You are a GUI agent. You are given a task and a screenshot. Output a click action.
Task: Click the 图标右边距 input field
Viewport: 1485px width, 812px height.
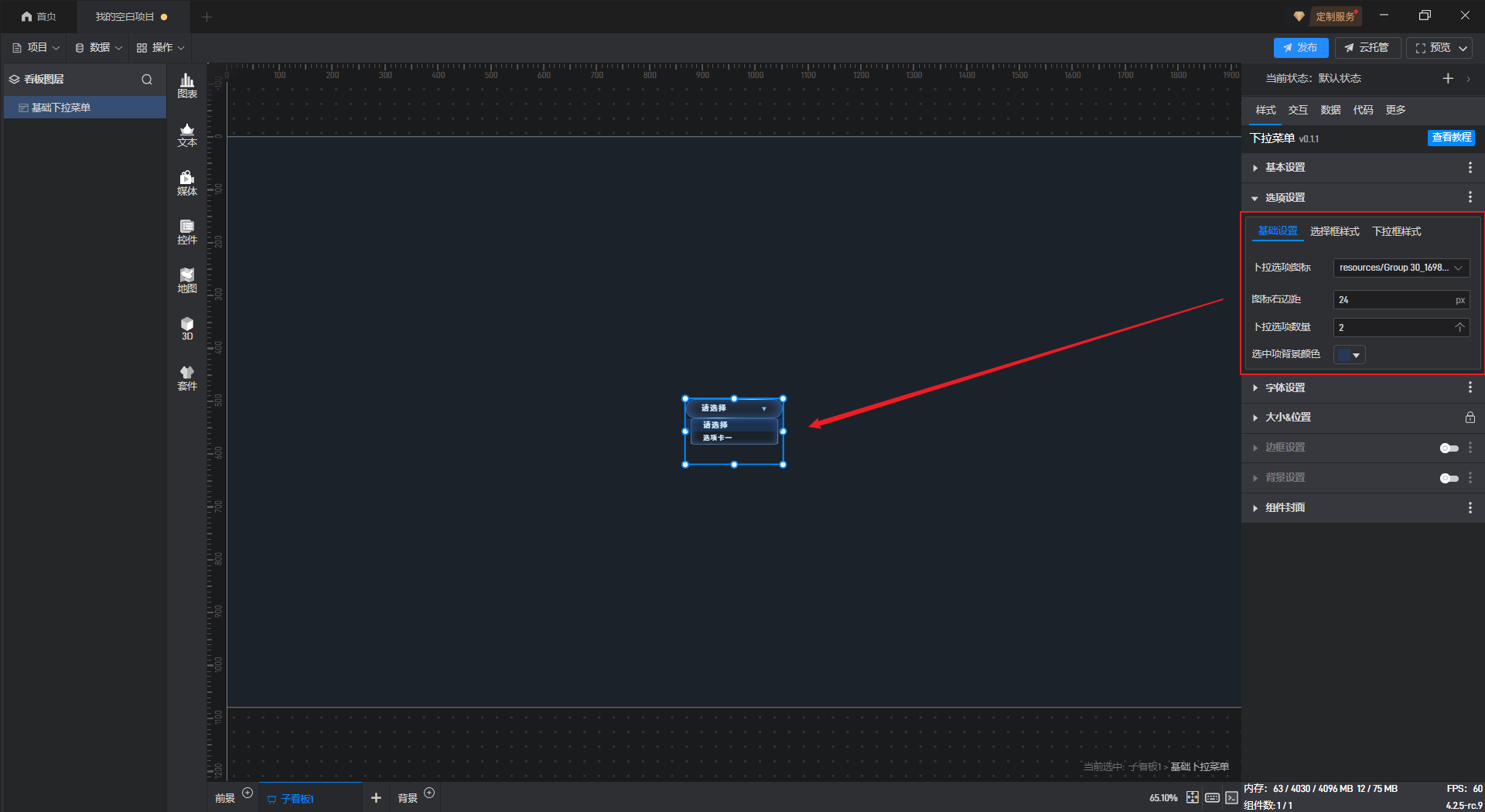tap(1401, 299)
